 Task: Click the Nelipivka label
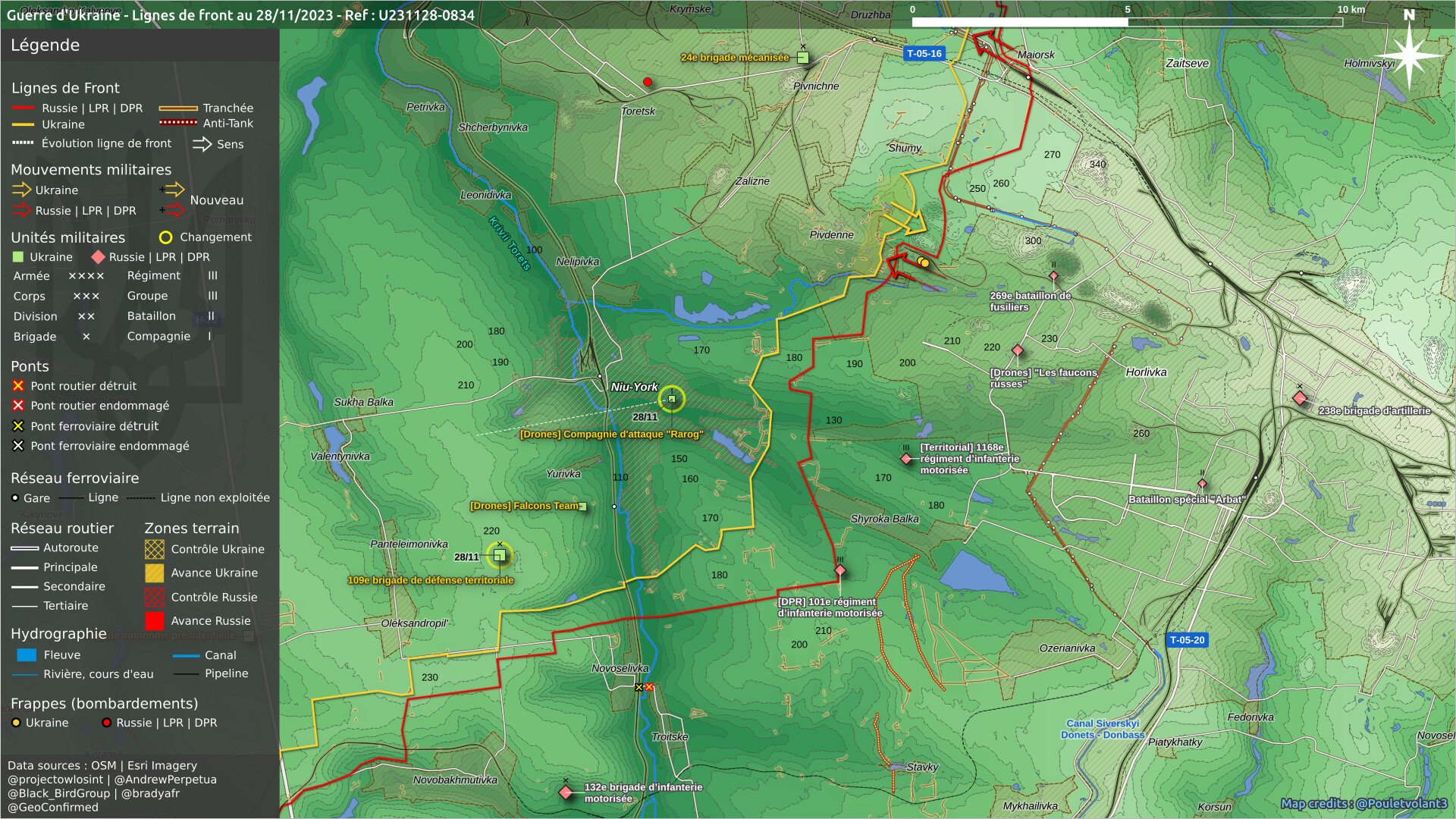tap(577, 262)
